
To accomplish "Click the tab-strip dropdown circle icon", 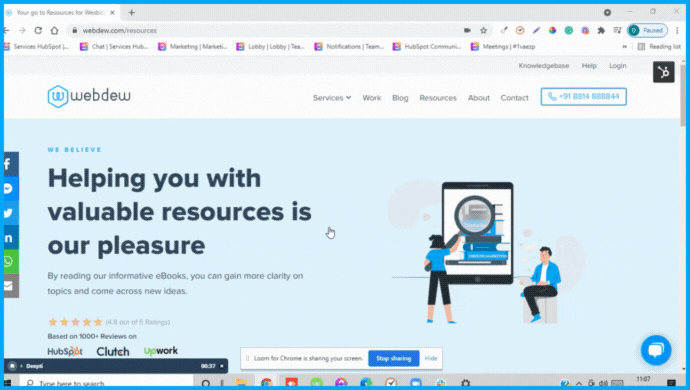I will click(x=607, y=13).
